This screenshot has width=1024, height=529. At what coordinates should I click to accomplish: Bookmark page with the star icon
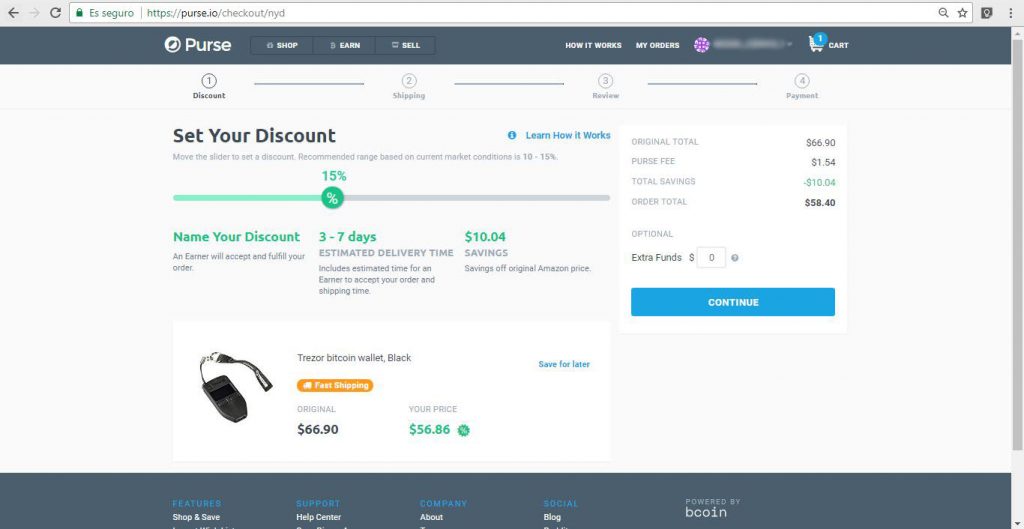click(962, 12)
